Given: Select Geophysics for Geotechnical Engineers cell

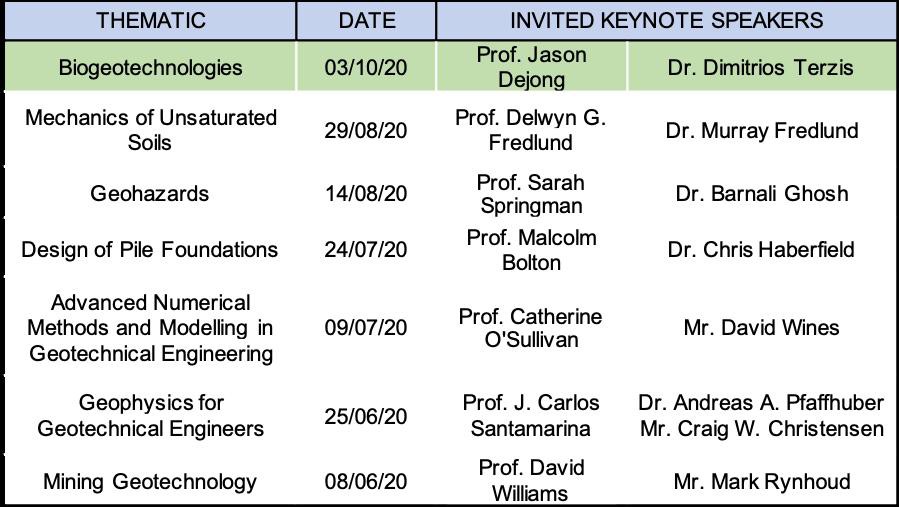Looking at the screenshot, I should [x=150, y=415].
